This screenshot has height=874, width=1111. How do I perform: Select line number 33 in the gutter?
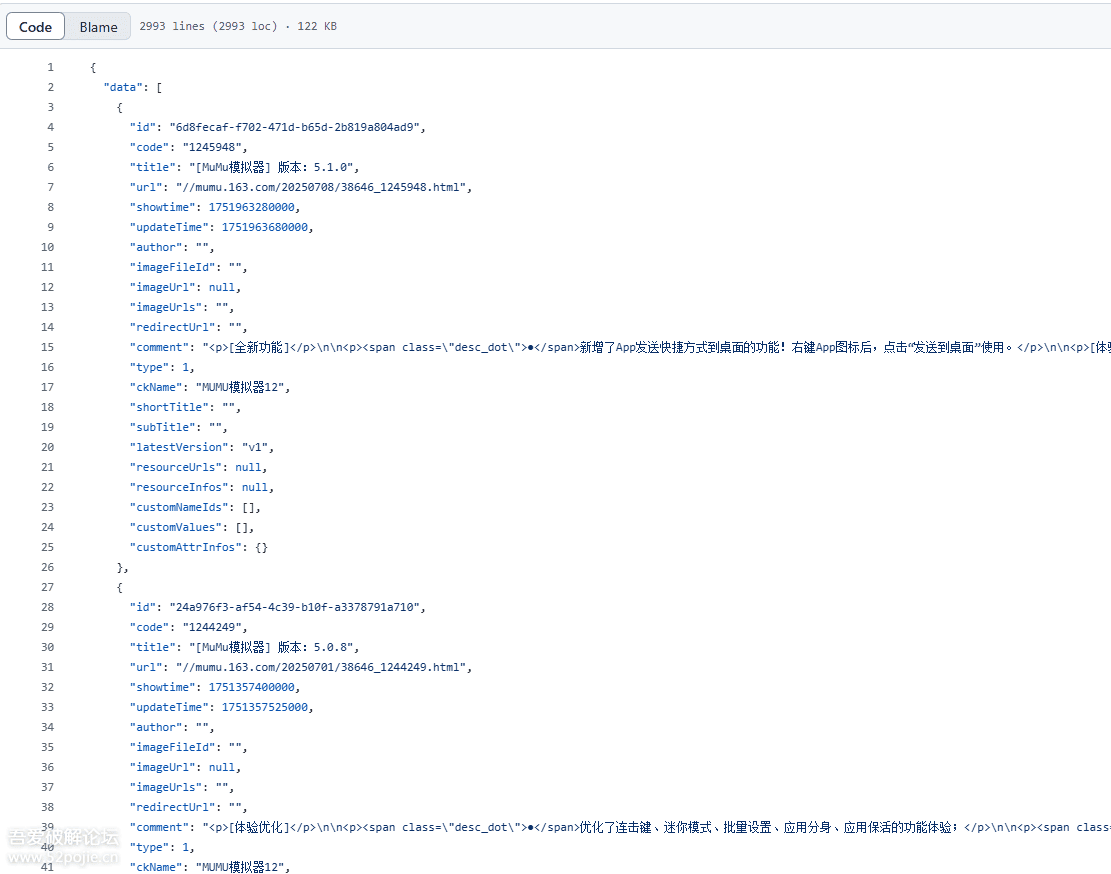47,707
